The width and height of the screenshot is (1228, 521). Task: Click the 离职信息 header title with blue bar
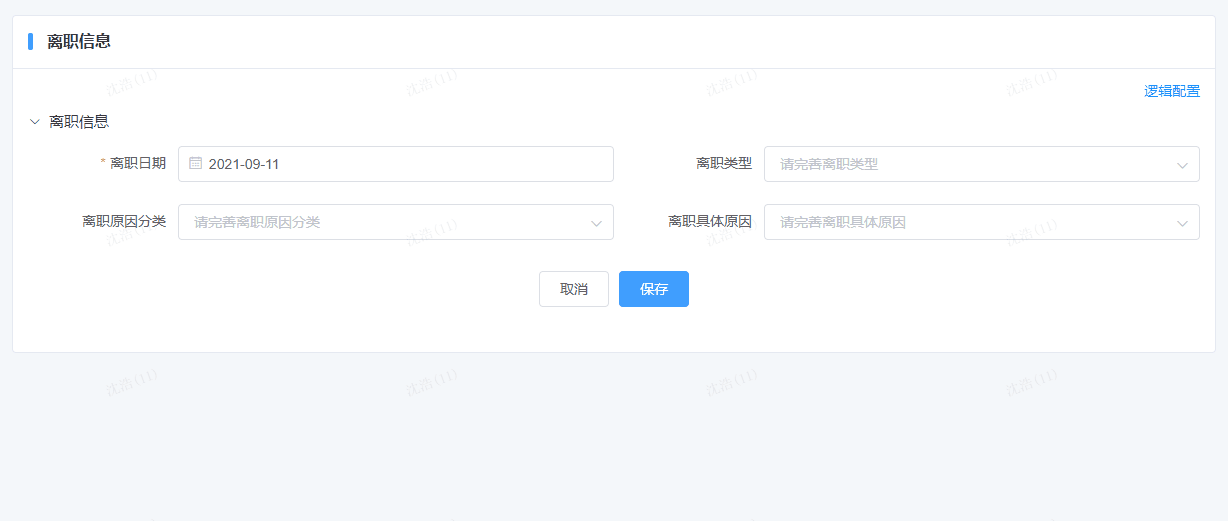click(x=79, y=41)
